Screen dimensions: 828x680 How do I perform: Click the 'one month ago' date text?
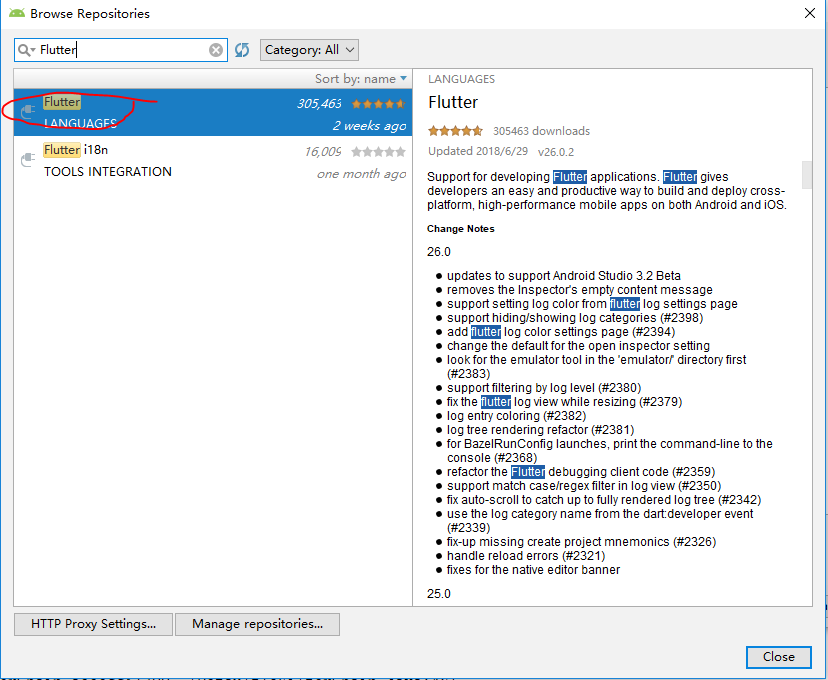coord(361,174)
